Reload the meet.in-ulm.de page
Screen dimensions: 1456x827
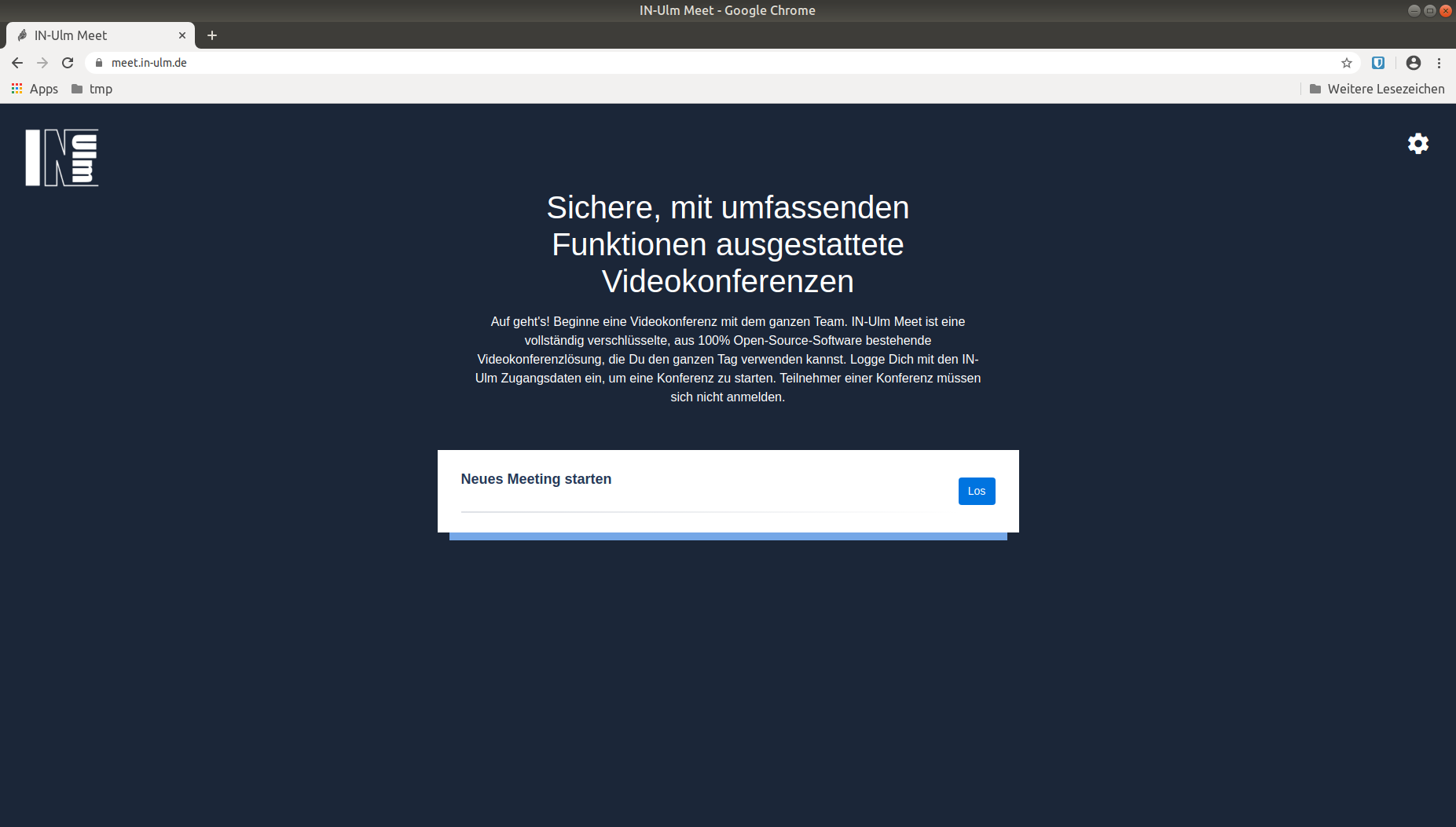pos(68,63)
